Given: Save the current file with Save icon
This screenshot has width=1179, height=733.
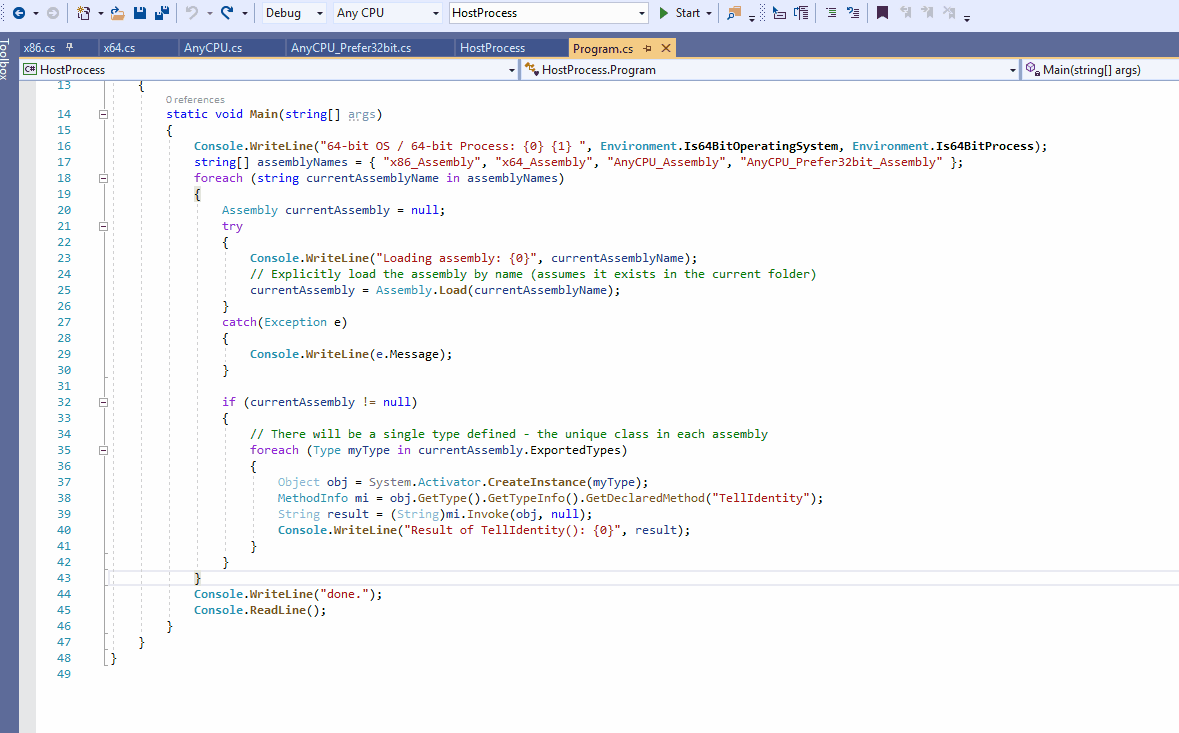Looking at the screenshot, I should coord(139,13).
